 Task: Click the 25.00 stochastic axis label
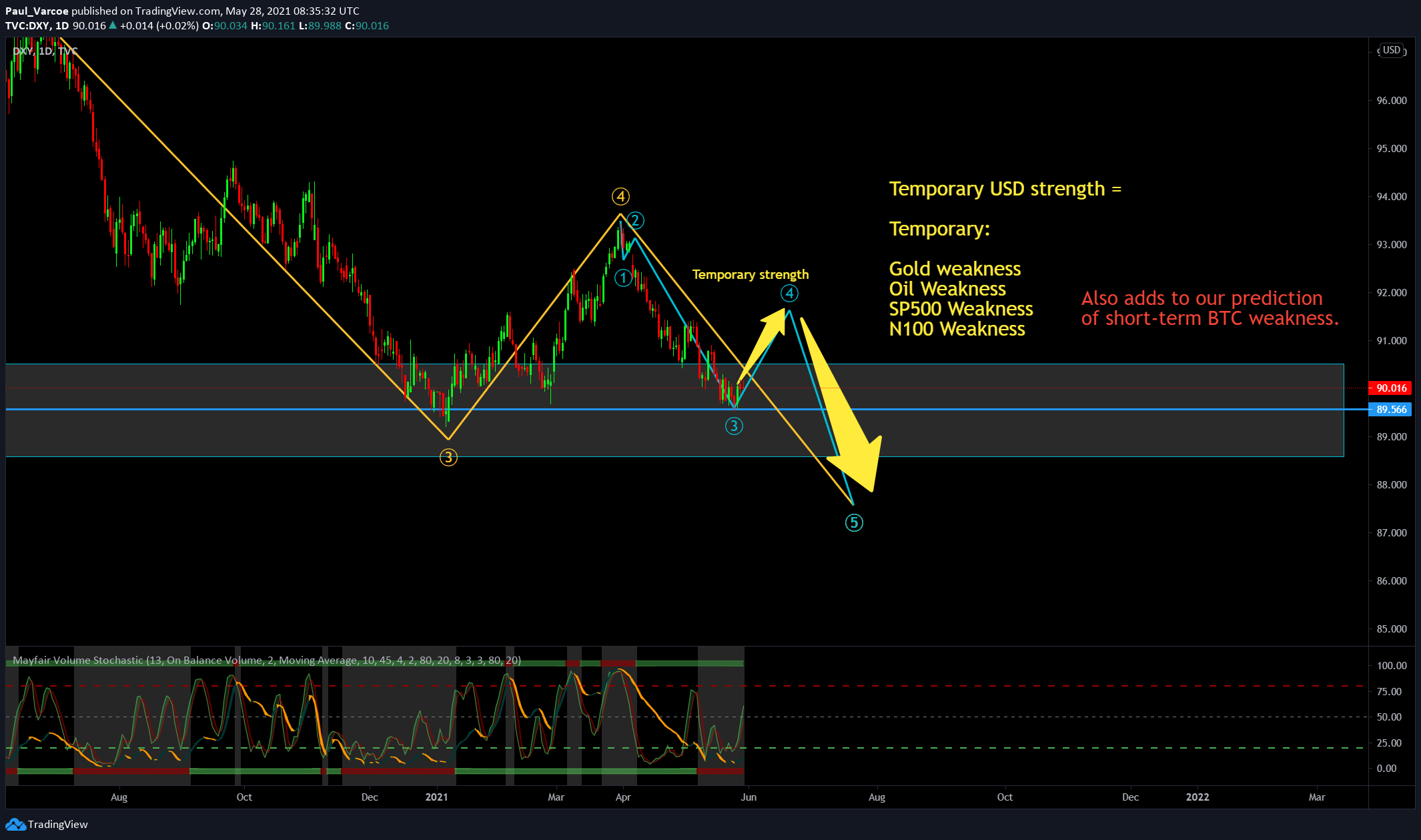tap(1389, 743)
